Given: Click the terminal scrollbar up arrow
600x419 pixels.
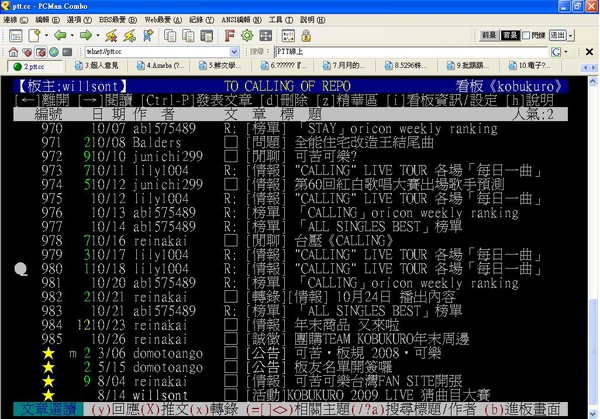Looking at the screenshot, I should (x=593, y=81).
